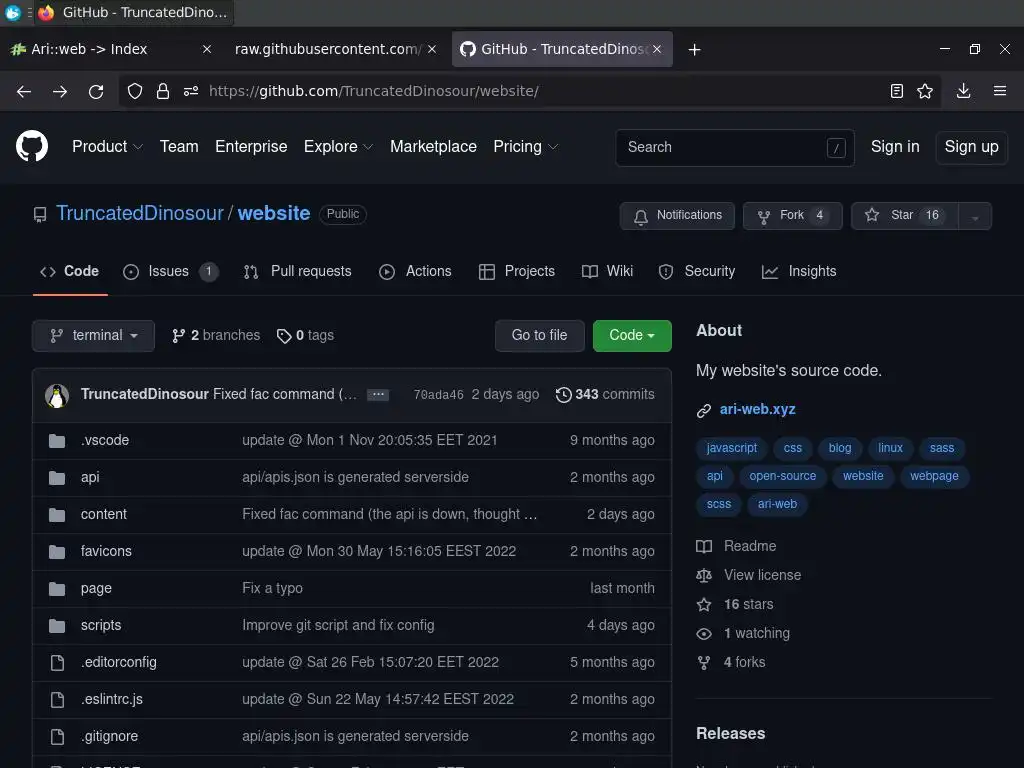The width and height of the screenshot is (1024, 768).
Task: Click the View license link
Action: 749,575
